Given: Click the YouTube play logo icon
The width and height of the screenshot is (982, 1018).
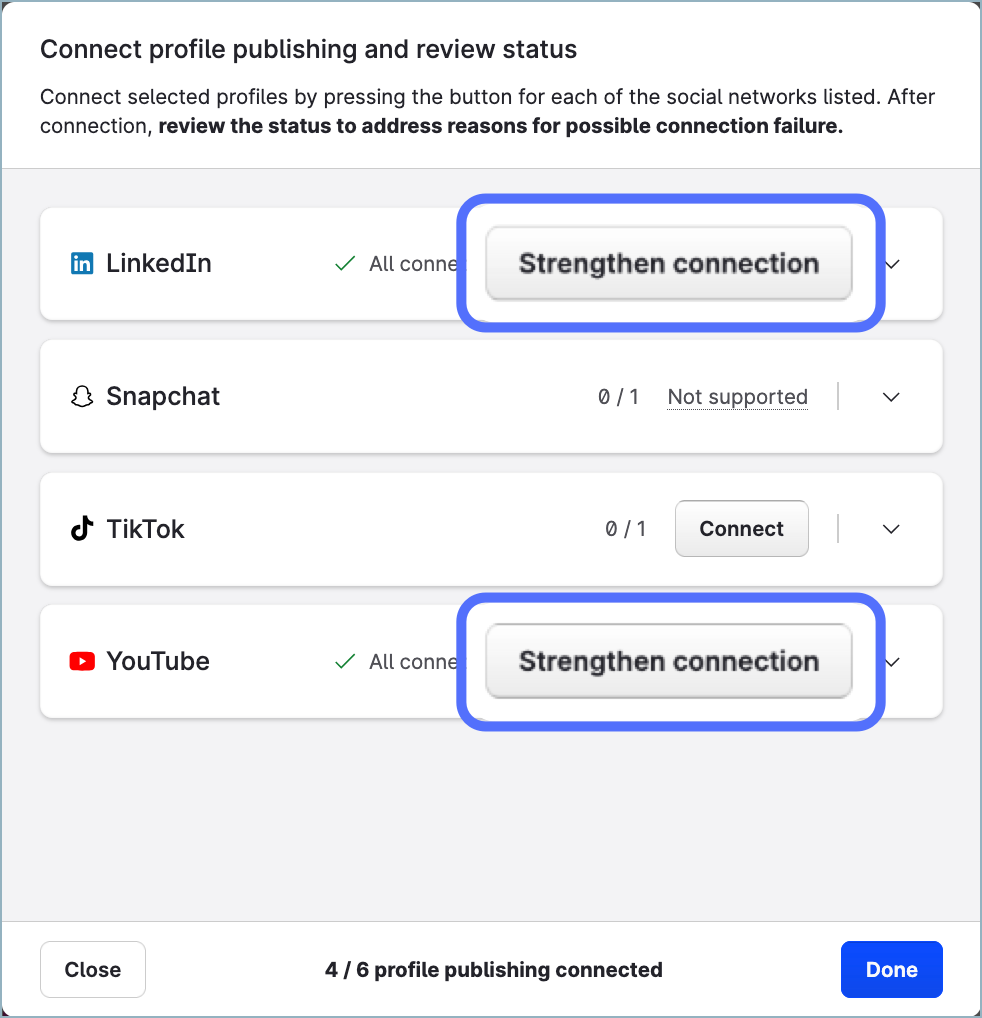Looking at the screenshot, I should pos(81,662).
